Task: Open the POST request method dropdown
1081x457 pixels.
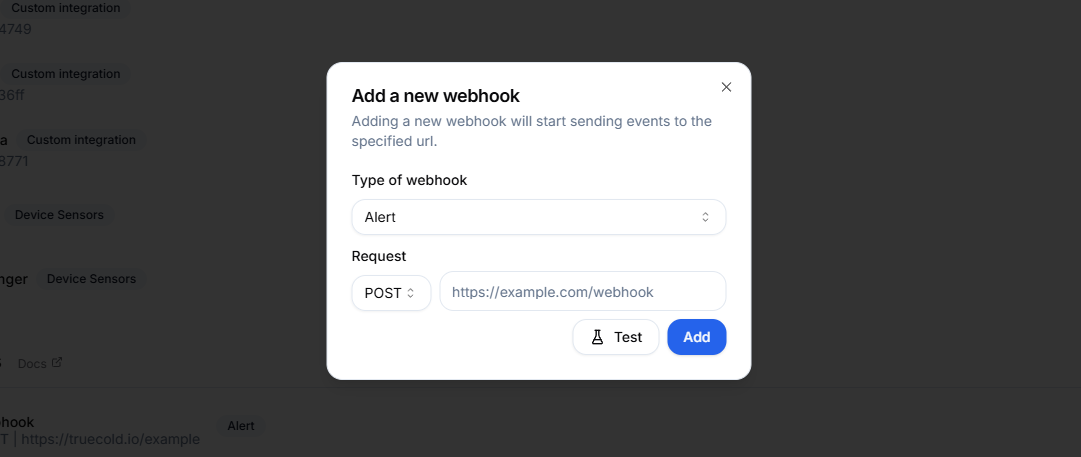Action: point(391,293)
